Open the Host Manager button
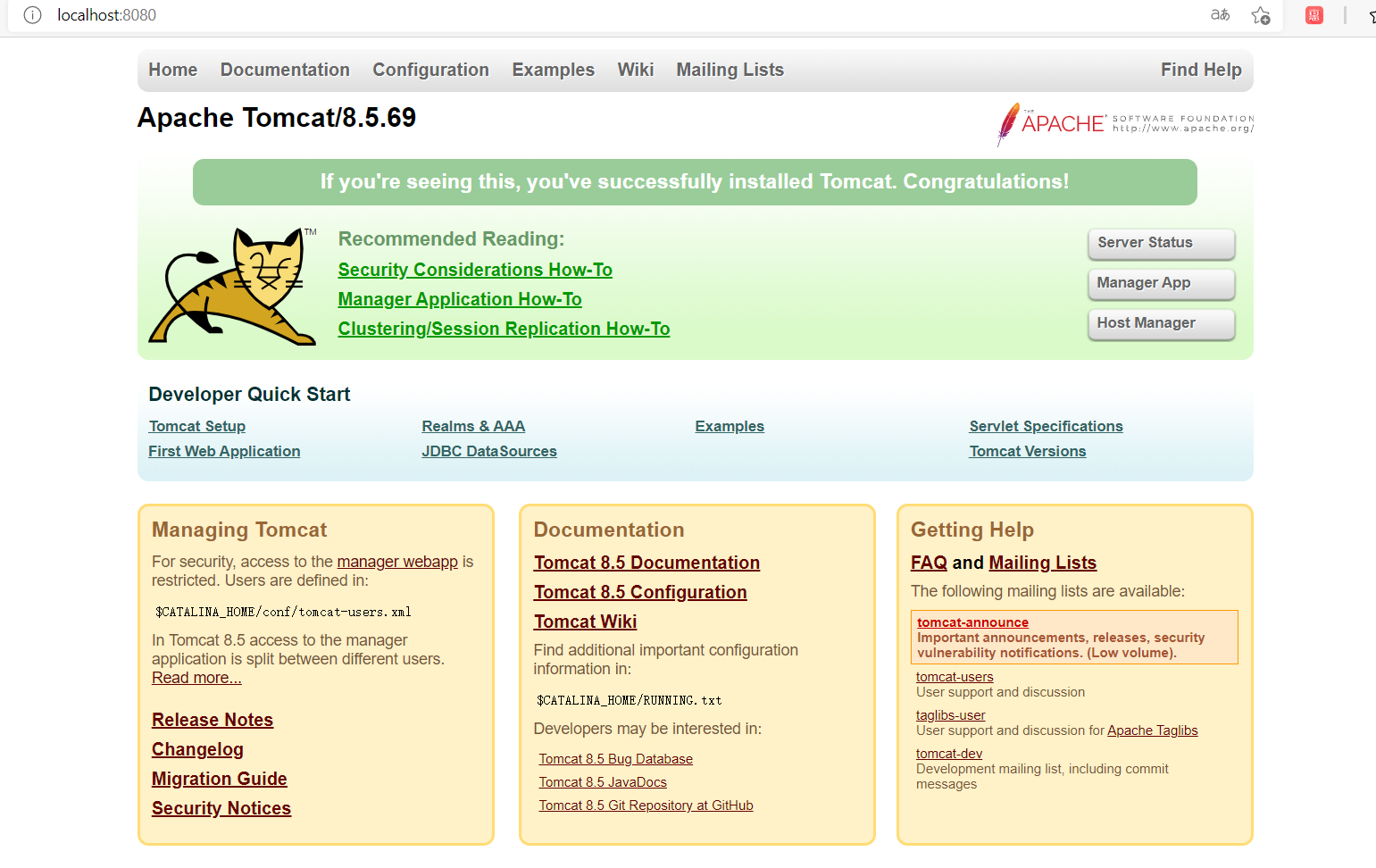1376x868 pixels. point(1161,323)
